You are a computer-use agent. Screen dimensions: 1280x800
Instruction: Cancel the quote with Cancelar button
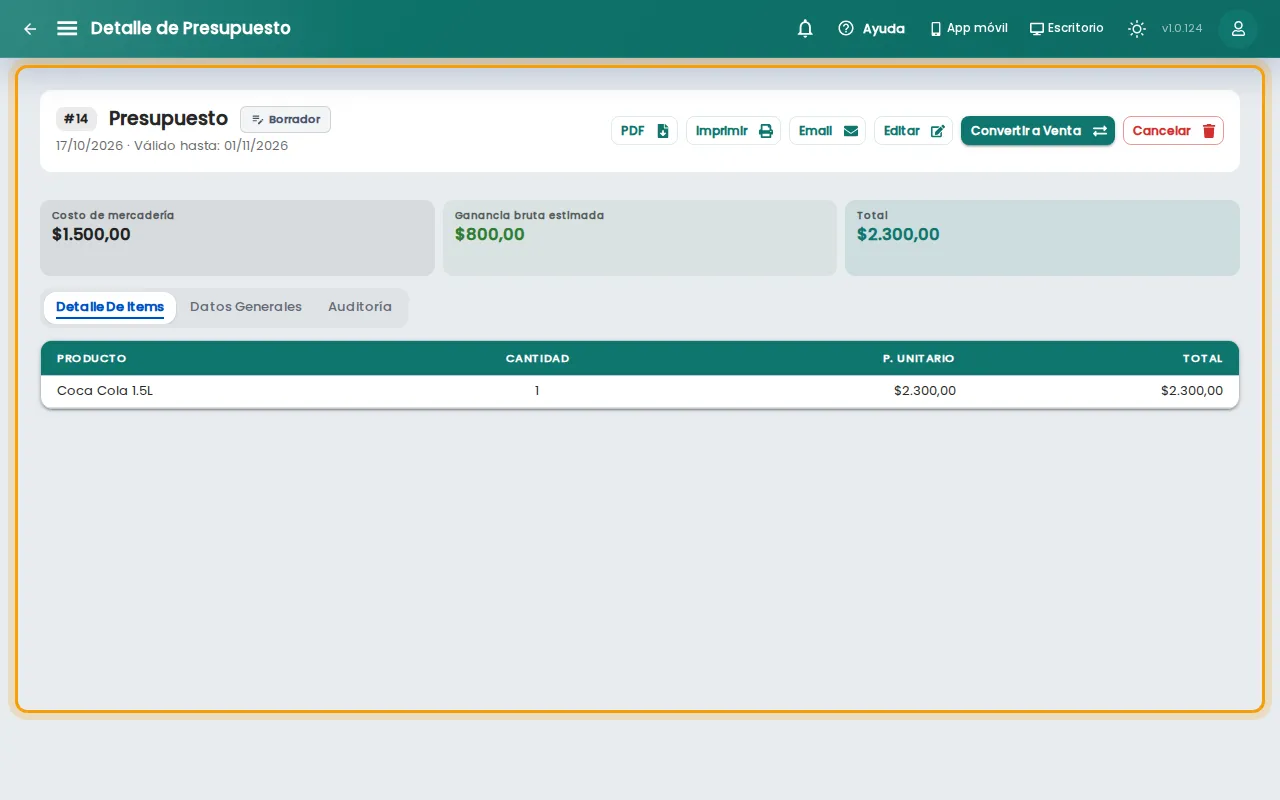tap(1173, 131)
